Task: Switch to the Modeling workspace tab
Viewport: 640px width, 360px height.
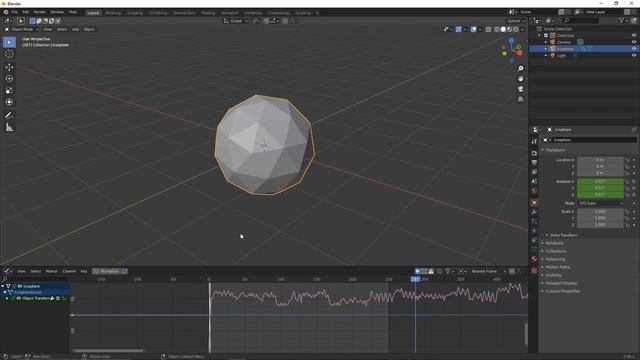Action: (113, 13)
